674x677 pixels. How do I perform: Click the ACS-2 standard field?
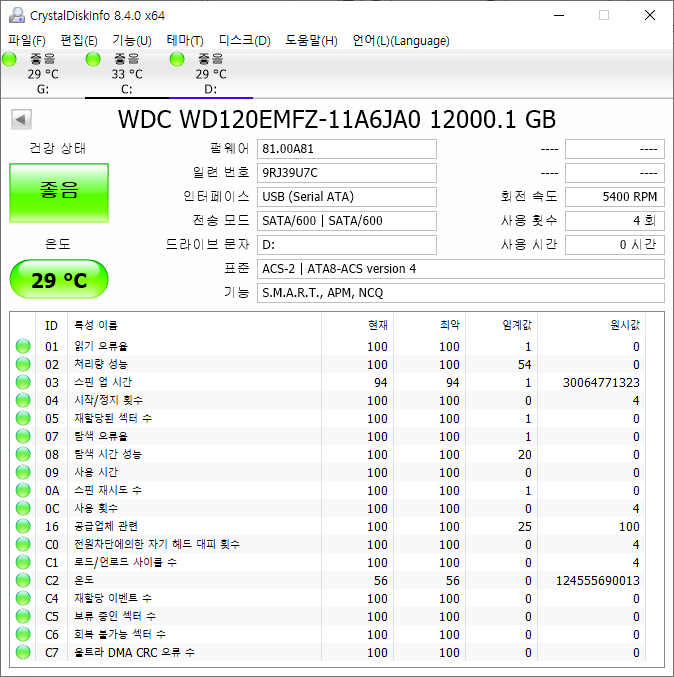tap(461, 269)
